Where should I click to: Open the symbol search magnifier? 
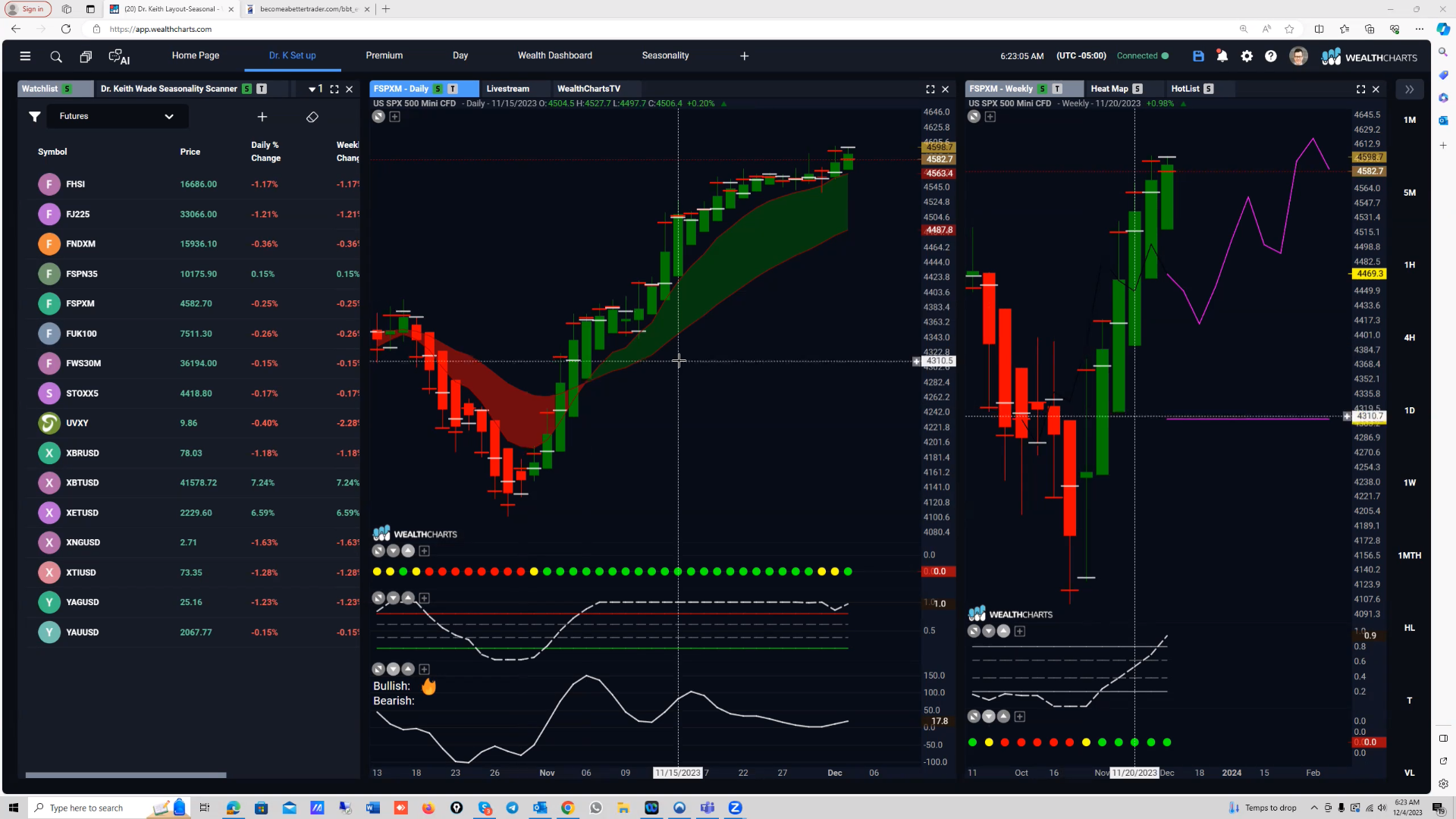tap(56, 57)
